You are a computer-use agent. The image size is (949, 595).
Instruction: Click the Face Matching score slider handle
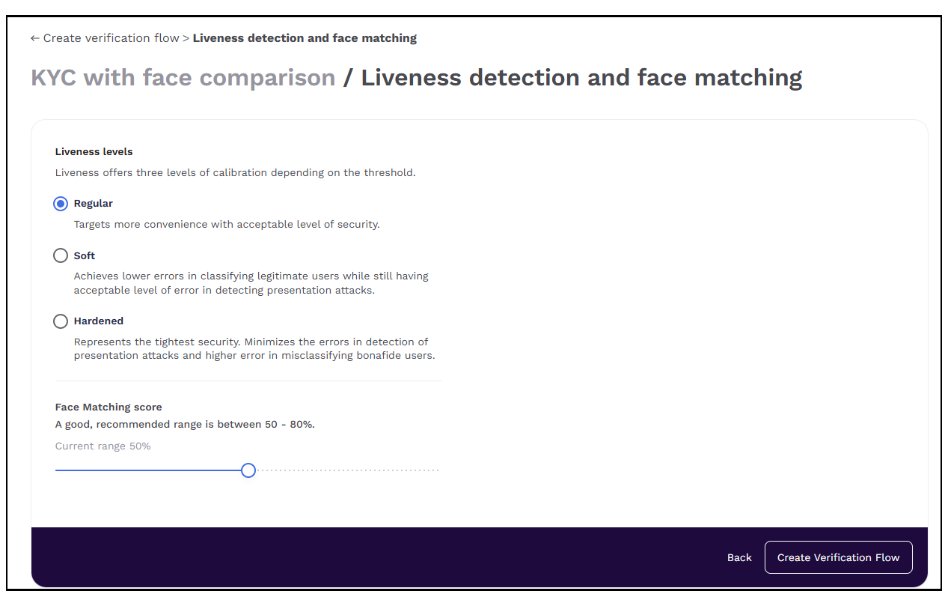coord(248,470)
